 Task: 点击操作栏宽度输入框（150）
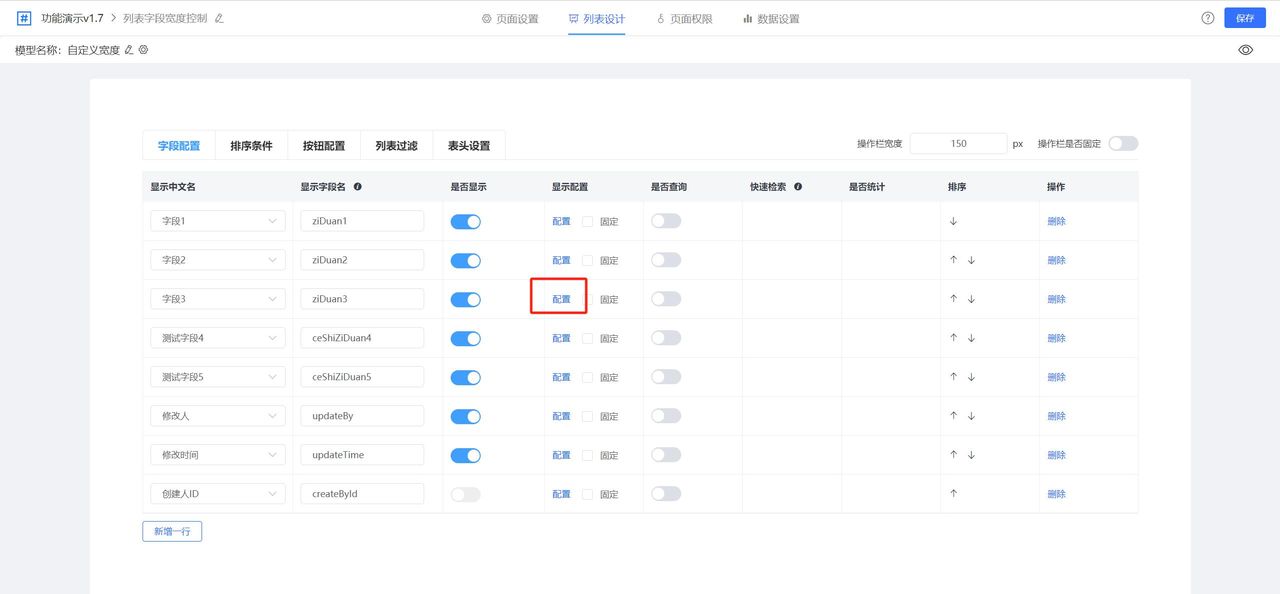click(x=958, y=143)
